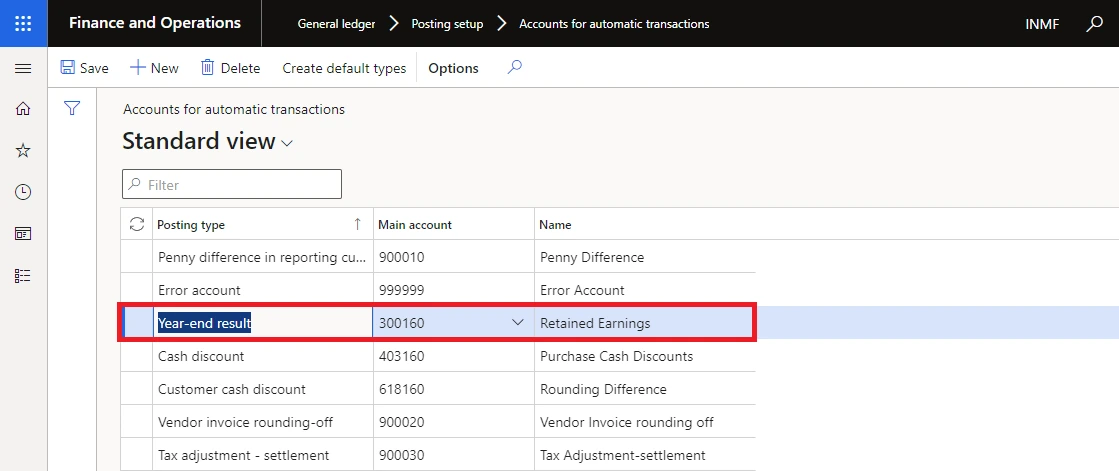Open Favorites star in sidebar
The width and height of the screenshot is (1119, 471).
pos(23,150)
